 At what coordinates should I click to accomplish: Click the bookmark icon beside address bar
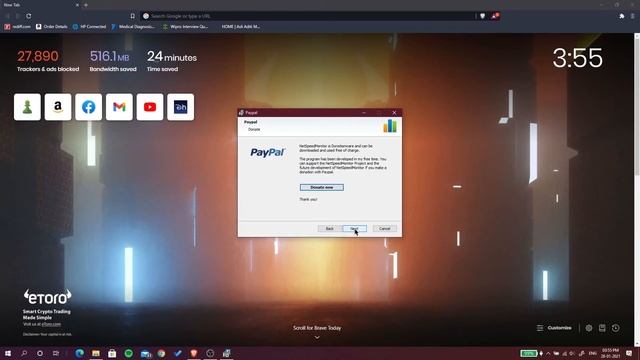click(133, 16)
